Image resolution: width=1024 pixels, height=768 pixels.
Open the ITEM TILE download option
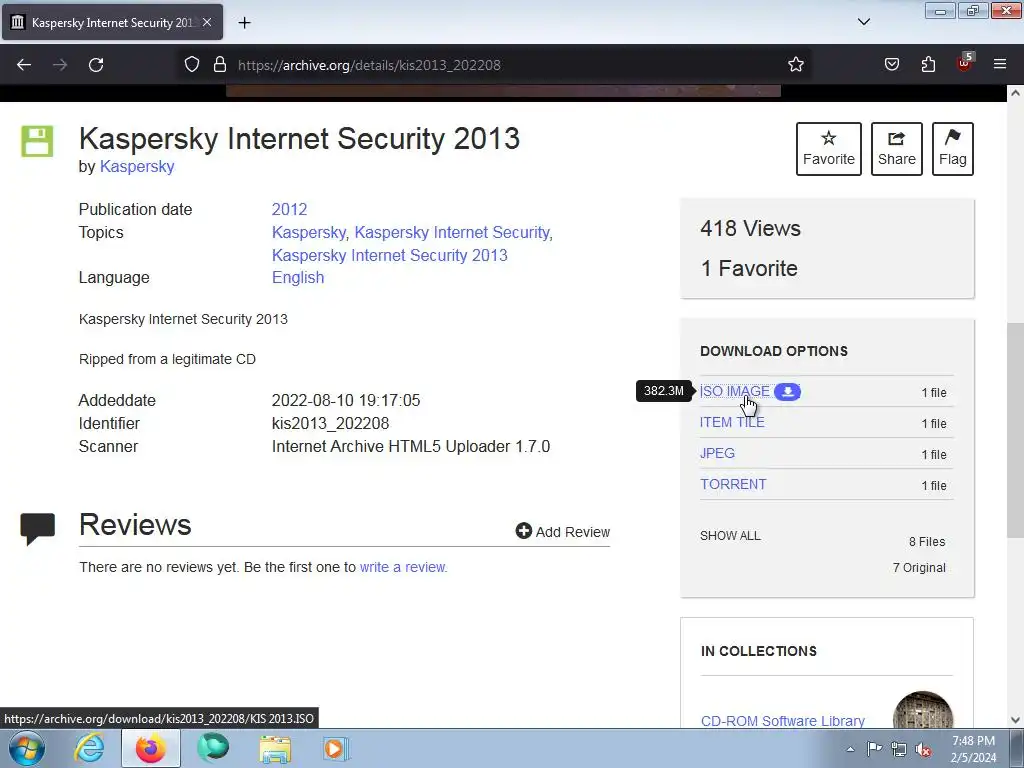[732, 423]
